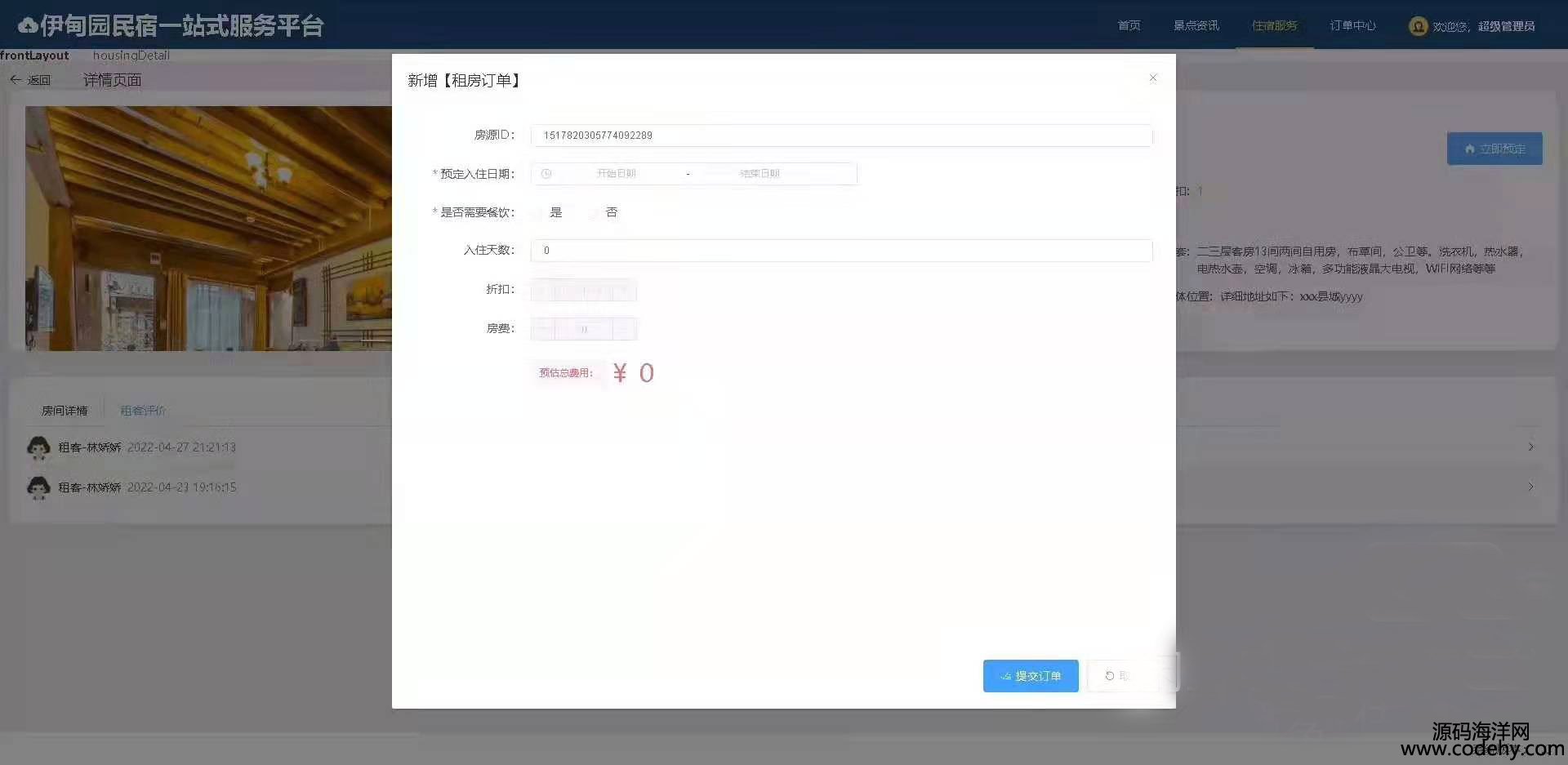Open 订单中心 in the top navigation
This screenshot has height=765, width=1568.
pyautogui.click(x=1352, y=25)
